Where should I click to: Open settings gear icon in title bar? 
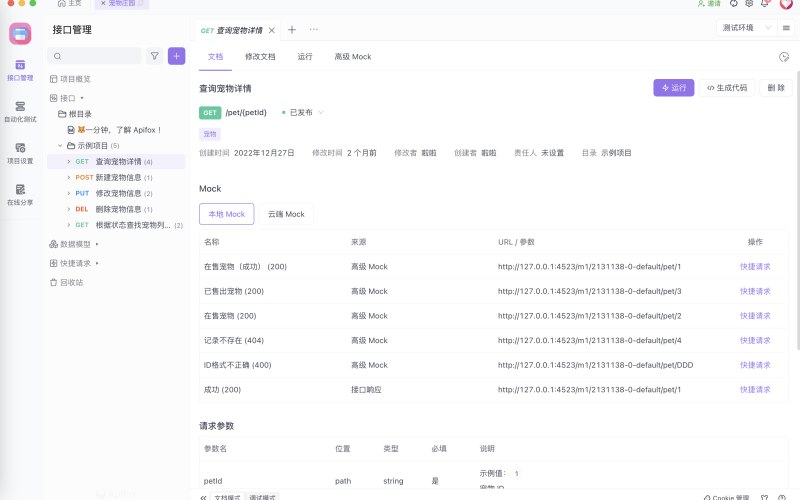(749, 3)
